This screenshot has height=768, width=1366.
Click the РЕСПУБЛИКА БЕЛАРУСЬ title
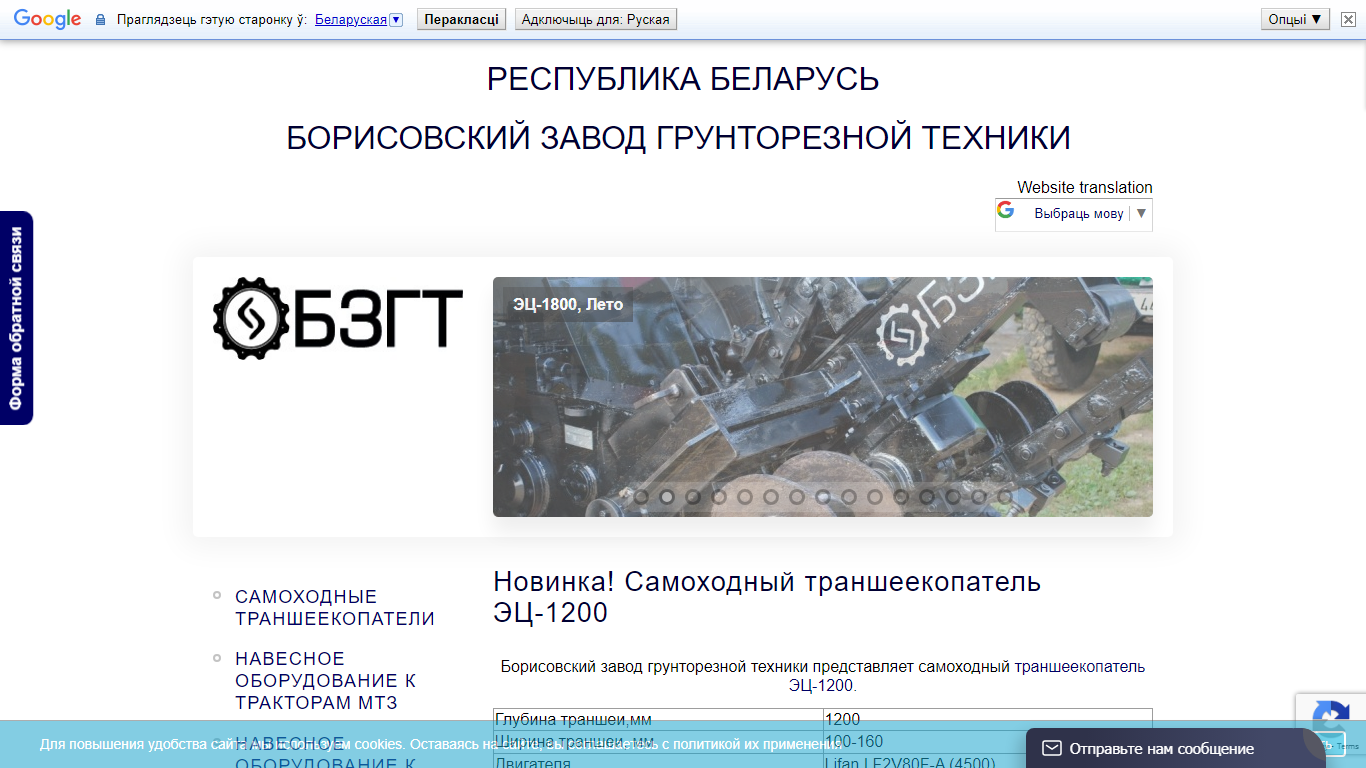683,79
